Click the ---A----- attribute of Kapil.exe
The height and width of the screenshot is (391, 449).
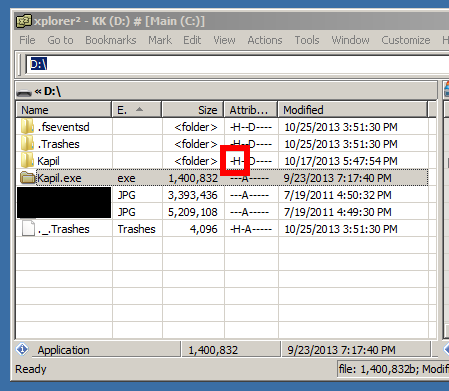point(249,178)
